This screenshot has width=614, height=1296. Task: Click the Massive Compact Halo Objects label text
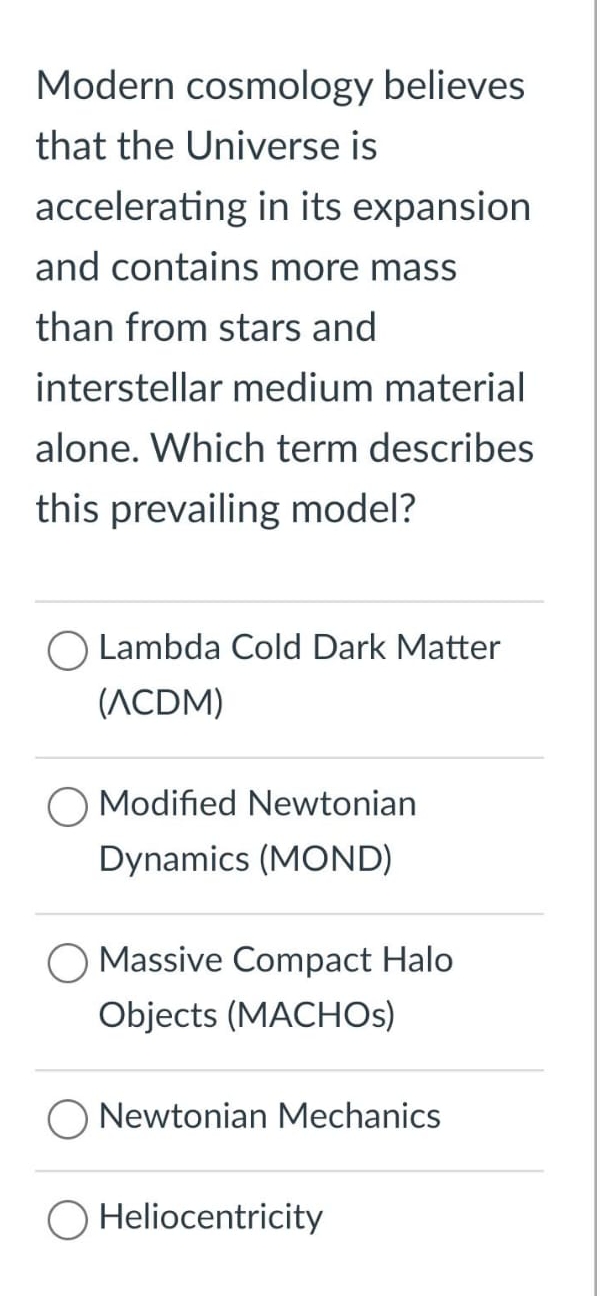click(276, 960)
